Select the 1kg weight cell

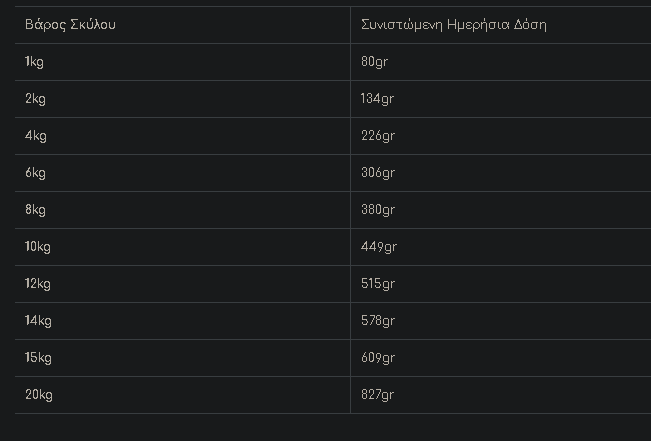click(34, 62)
